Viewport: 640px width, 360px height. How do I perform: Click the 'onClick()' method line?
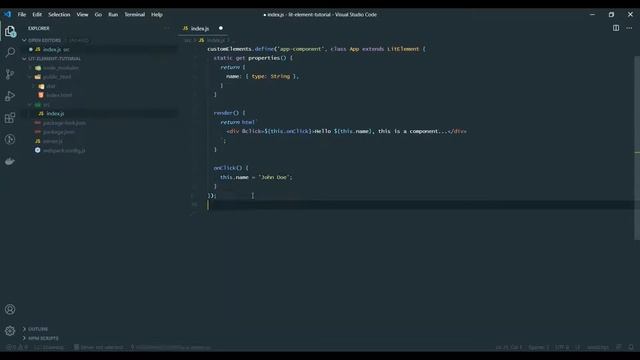click(x=231, y=168)
